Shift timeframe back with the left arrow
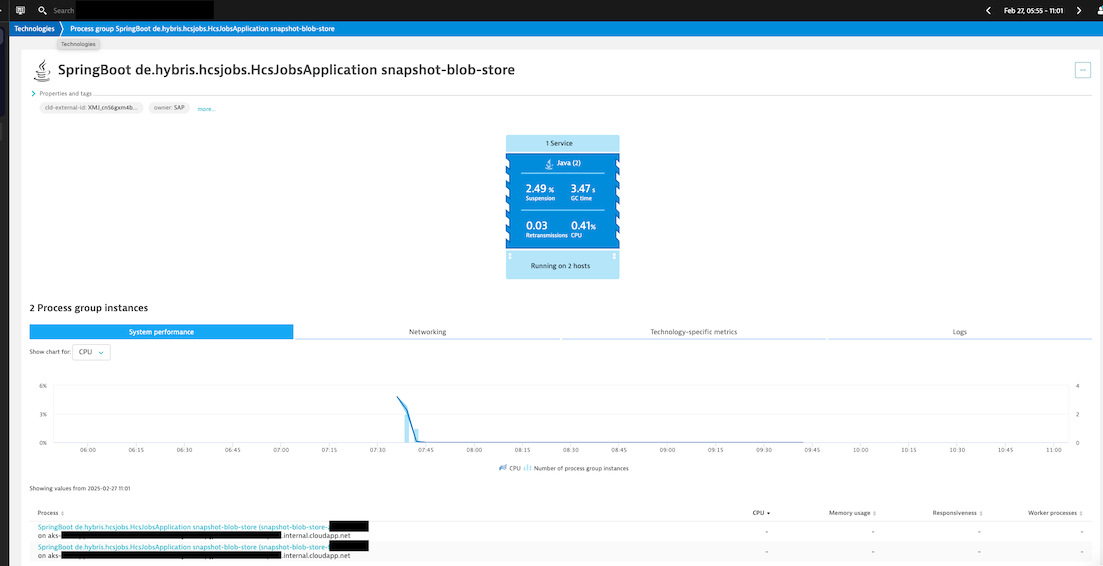This screenshot has height=566, width=1103. click(x=988, y=11)
